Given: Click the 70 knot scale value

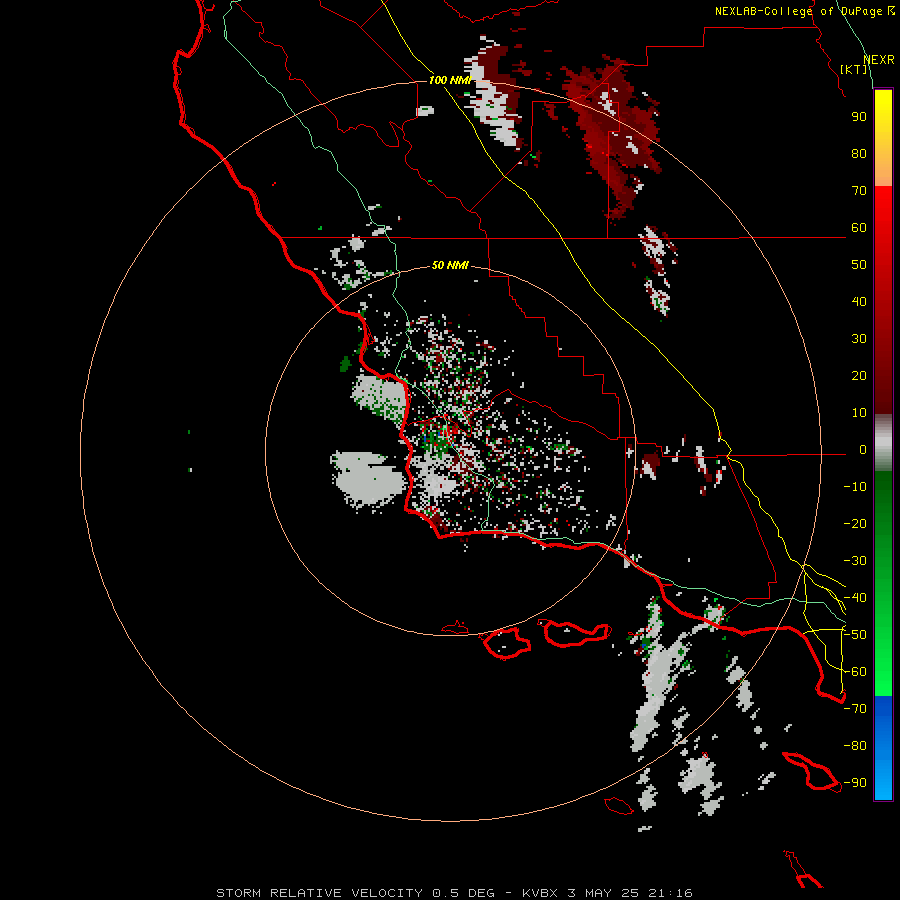Looking at the screenshot, I should tap(859, 191).
